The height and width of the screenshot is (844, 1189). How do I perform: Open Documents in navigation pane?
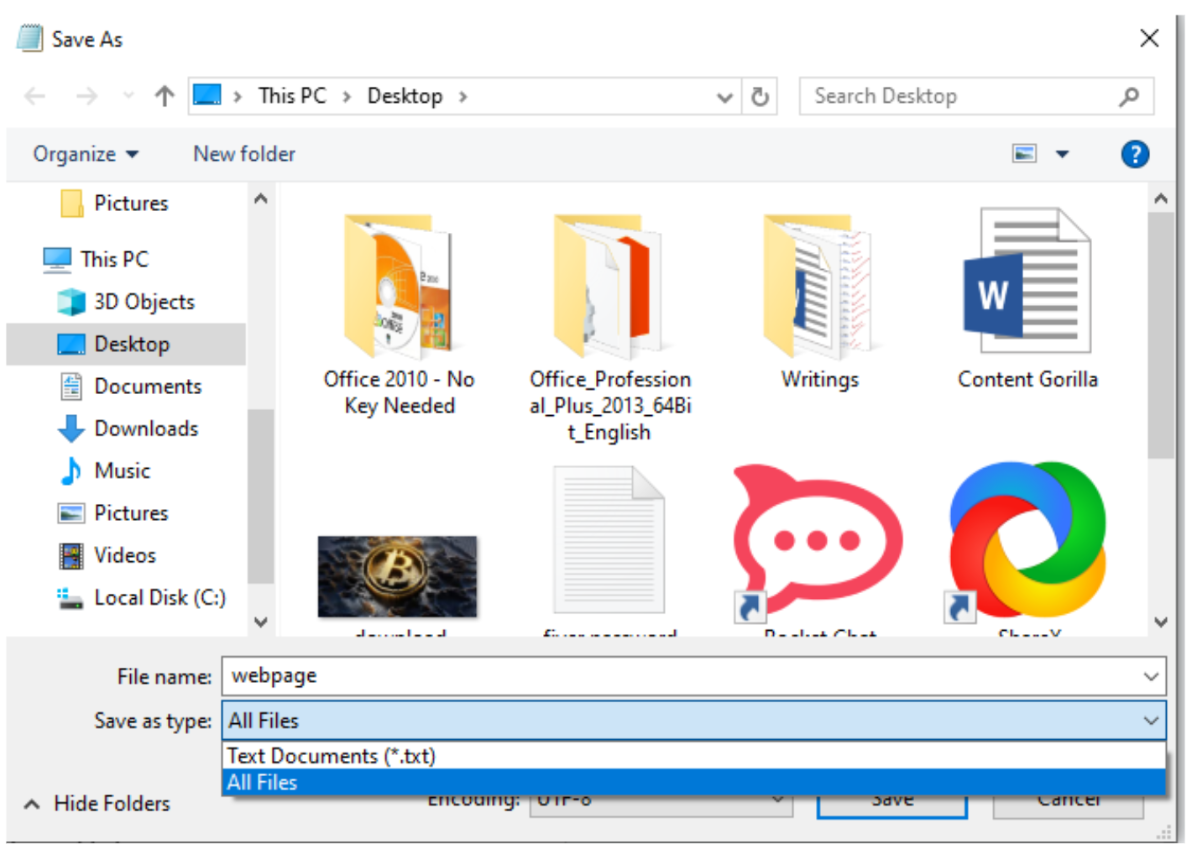pyautogui.click(x=130, y=387)
